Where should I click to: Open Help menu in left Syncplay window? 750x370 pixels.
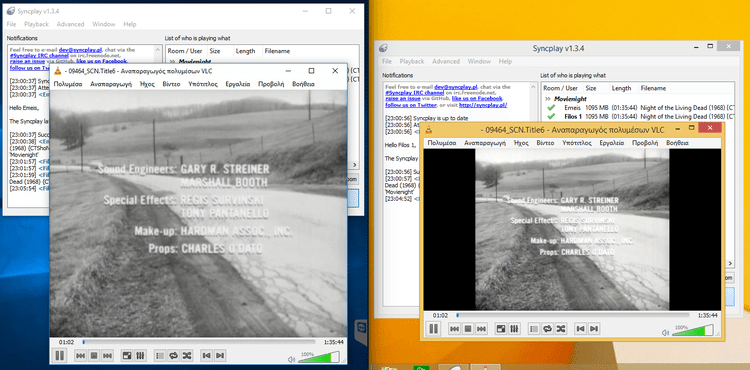[130, 24]
